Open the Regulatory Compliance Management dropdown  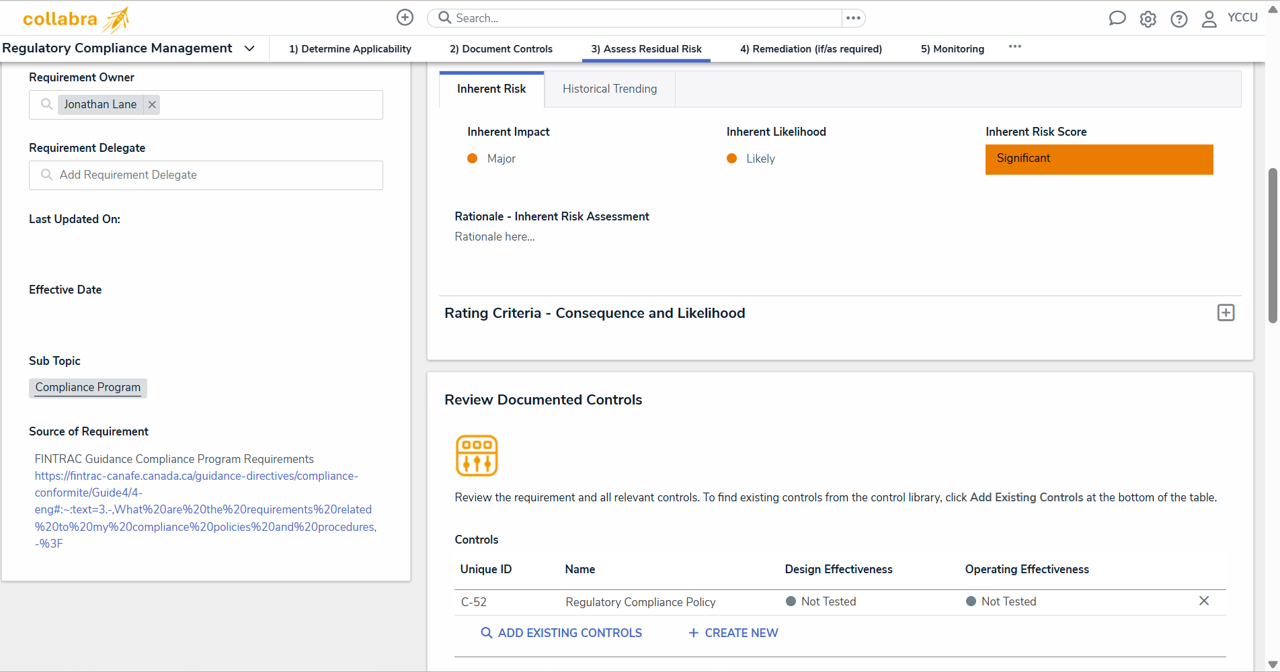[x=249, y=48]
